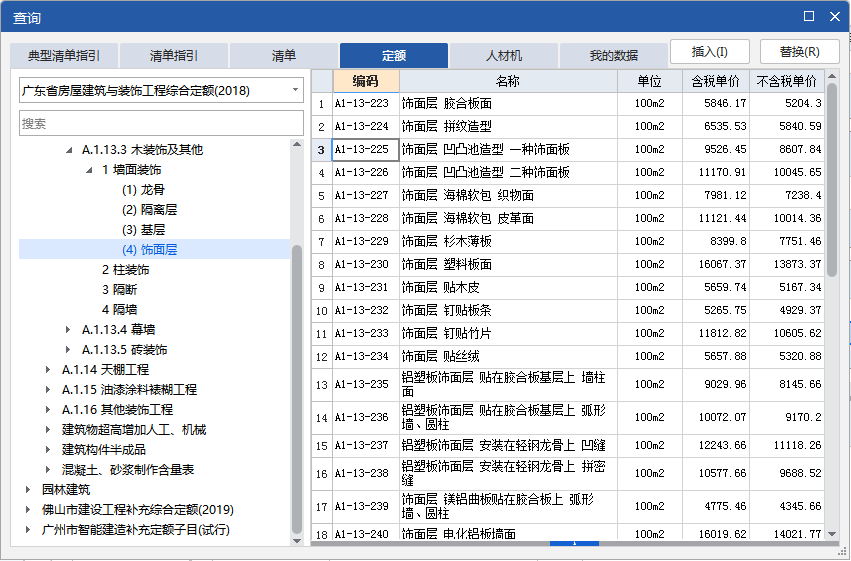851x561 pixels.
Task: Click the name 饰面层 拼纹造型
Action: click(x=447, y=127)
